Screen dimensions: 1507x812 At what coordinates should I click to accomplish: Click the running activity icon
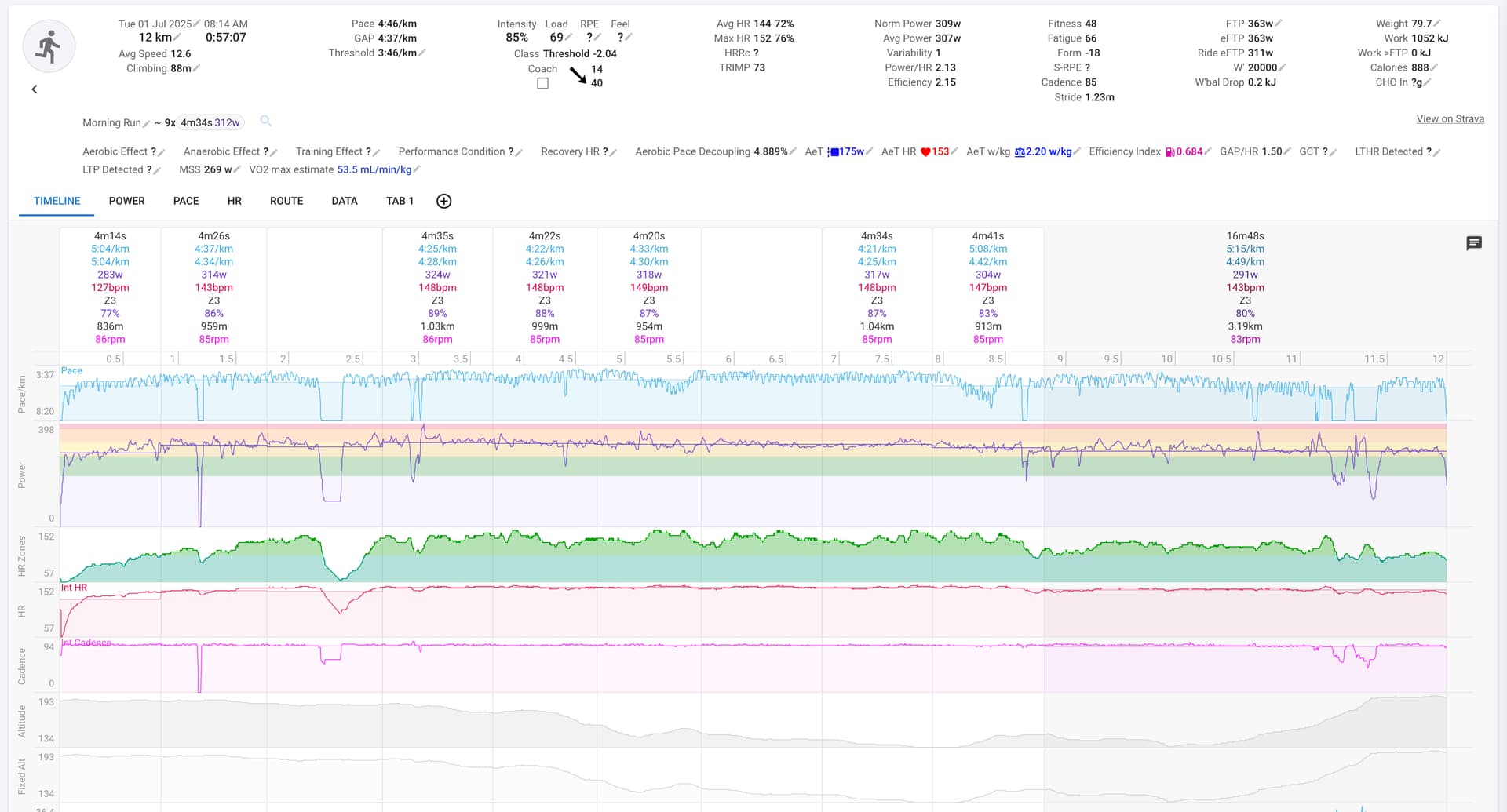[49, 46]
